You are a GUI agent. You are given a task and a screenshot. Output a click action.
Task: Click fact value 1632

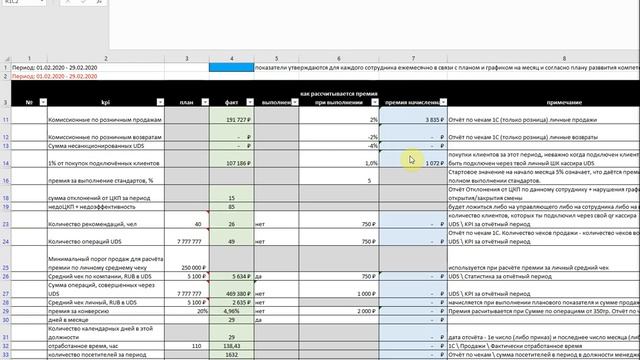pos(231,355)
